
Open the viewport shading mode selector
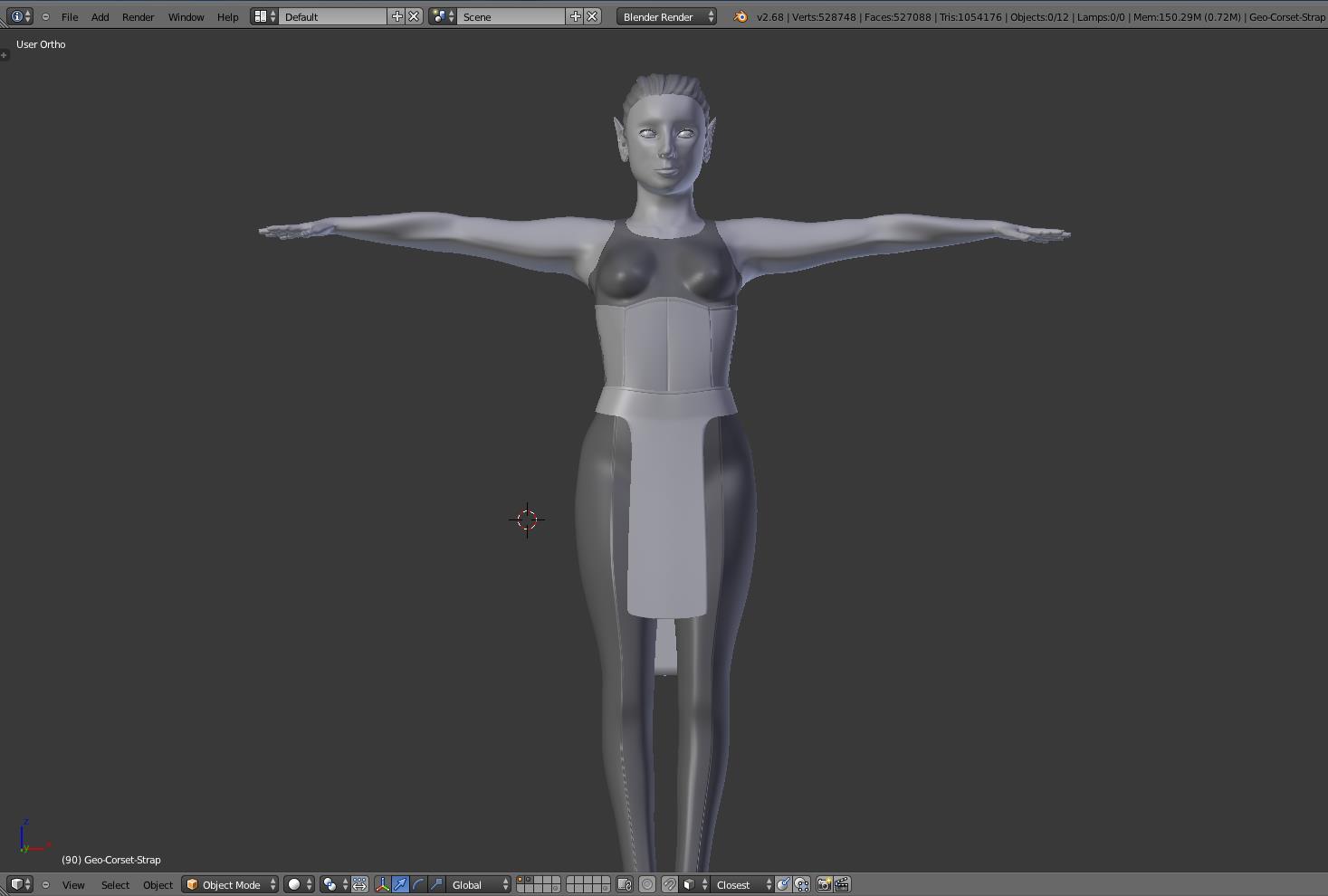[299, 884]
